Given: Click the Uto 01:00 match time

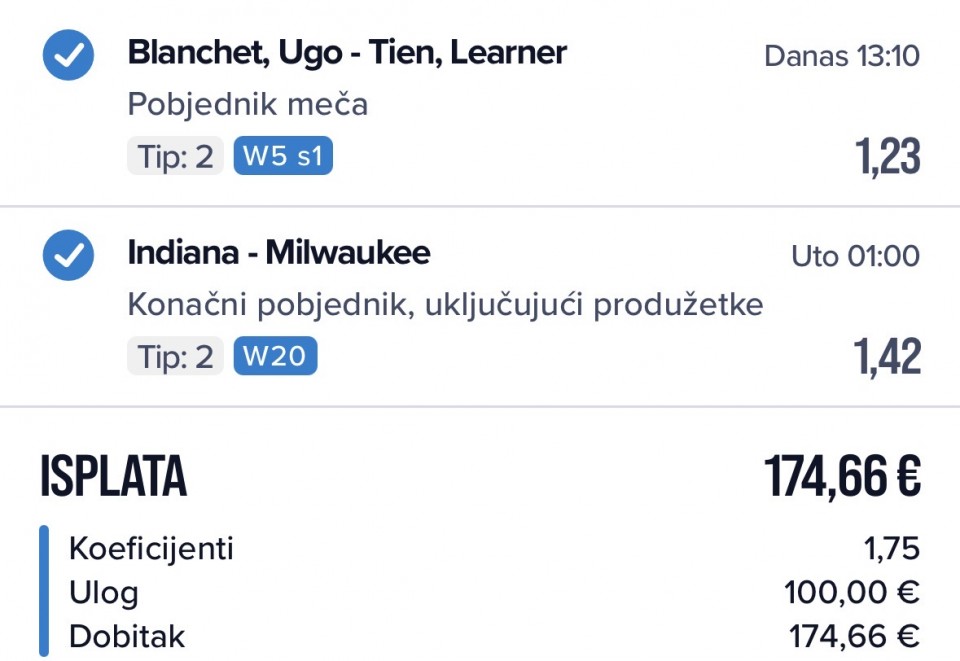Looking at the screenshot, I should [855, 256].
